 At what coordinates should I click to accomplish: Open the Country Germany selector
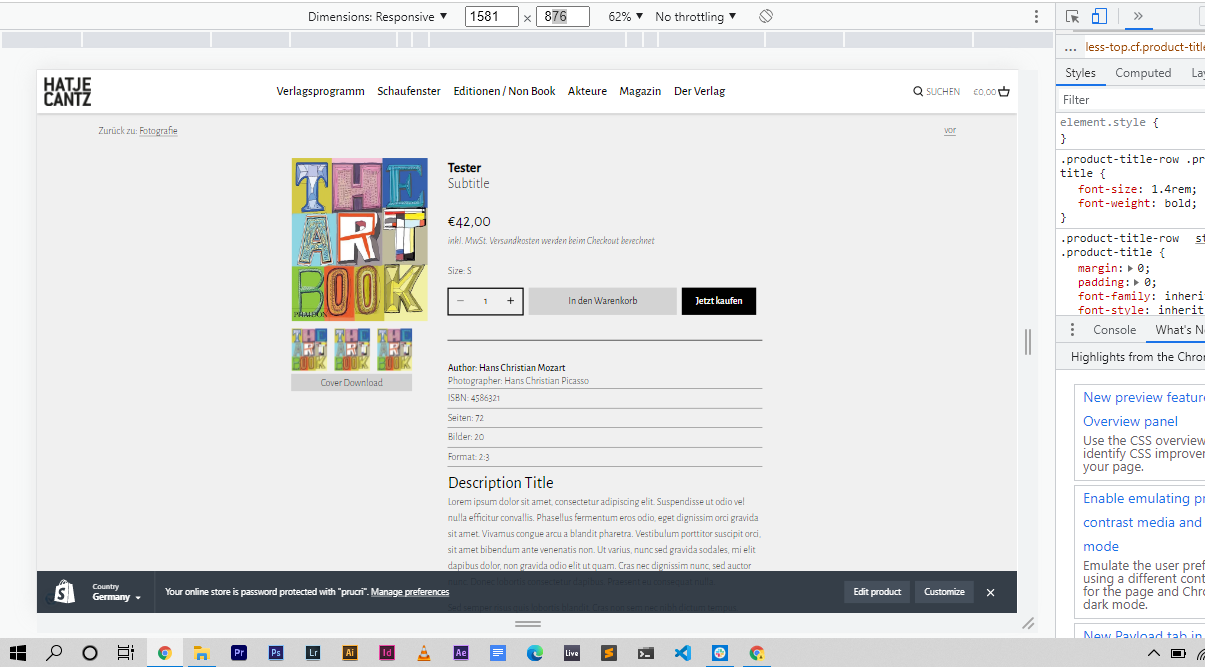(116, 592)
